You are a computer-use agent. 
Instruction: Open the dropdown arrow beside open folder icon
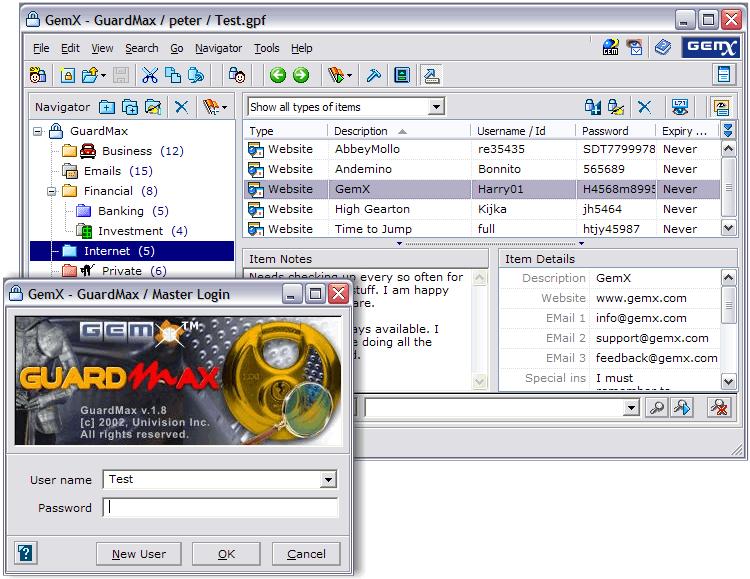click(103, 76)
